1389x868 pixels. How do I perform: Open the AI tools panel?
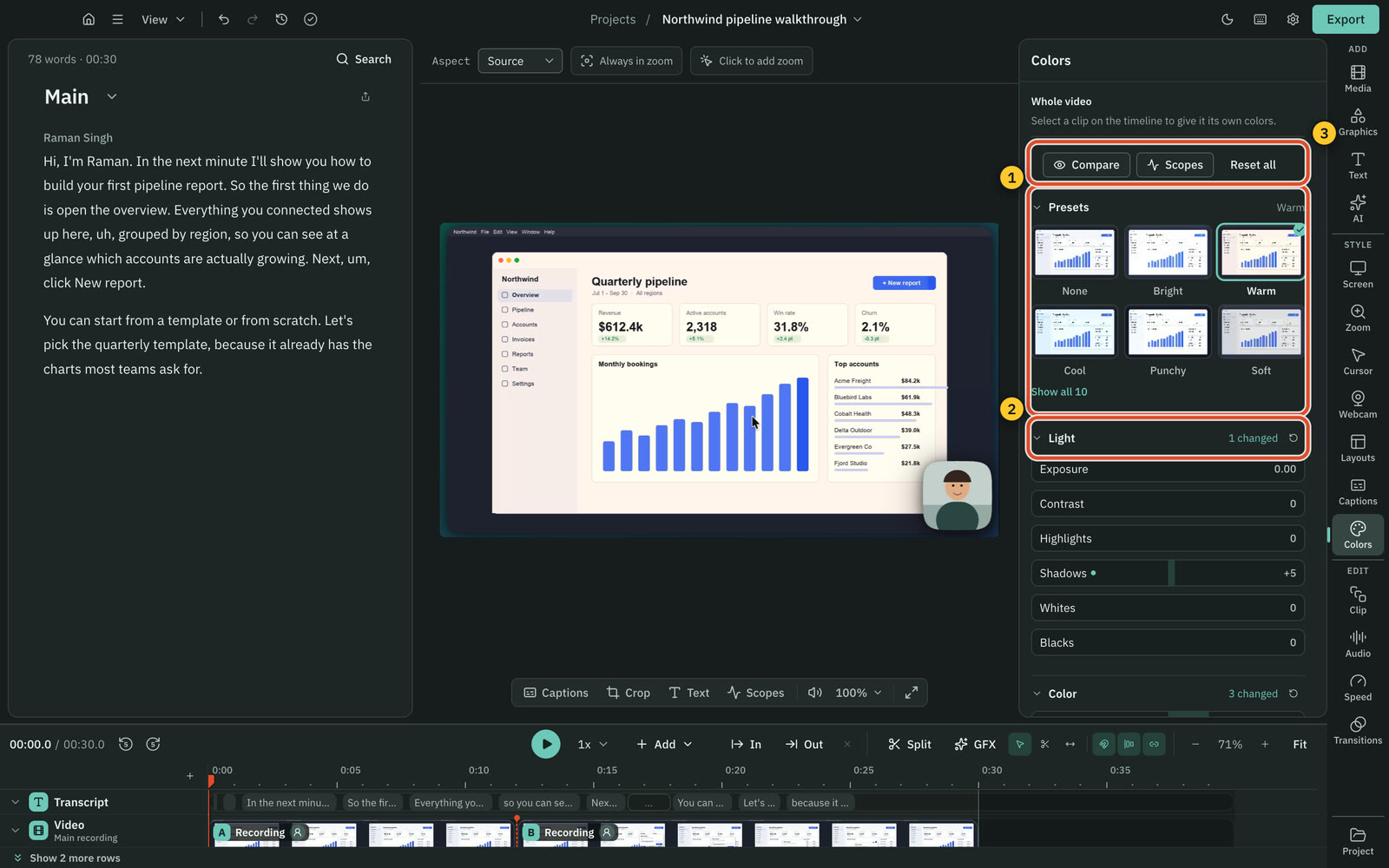(x=1358, y=208)
